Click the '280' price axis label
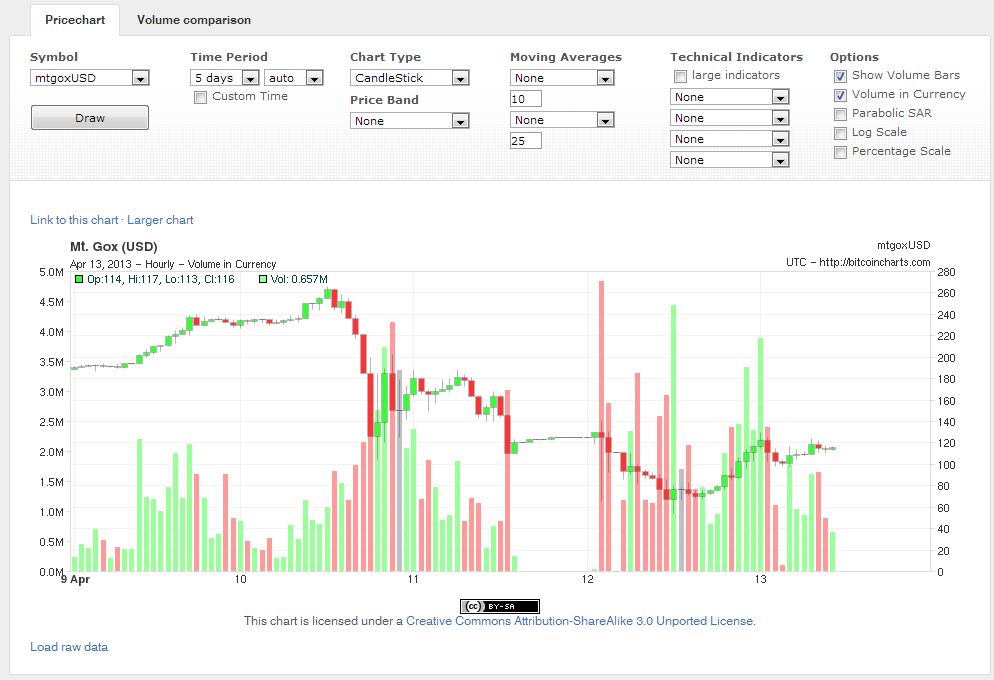The image size is (994, 680). click(946, 272)
